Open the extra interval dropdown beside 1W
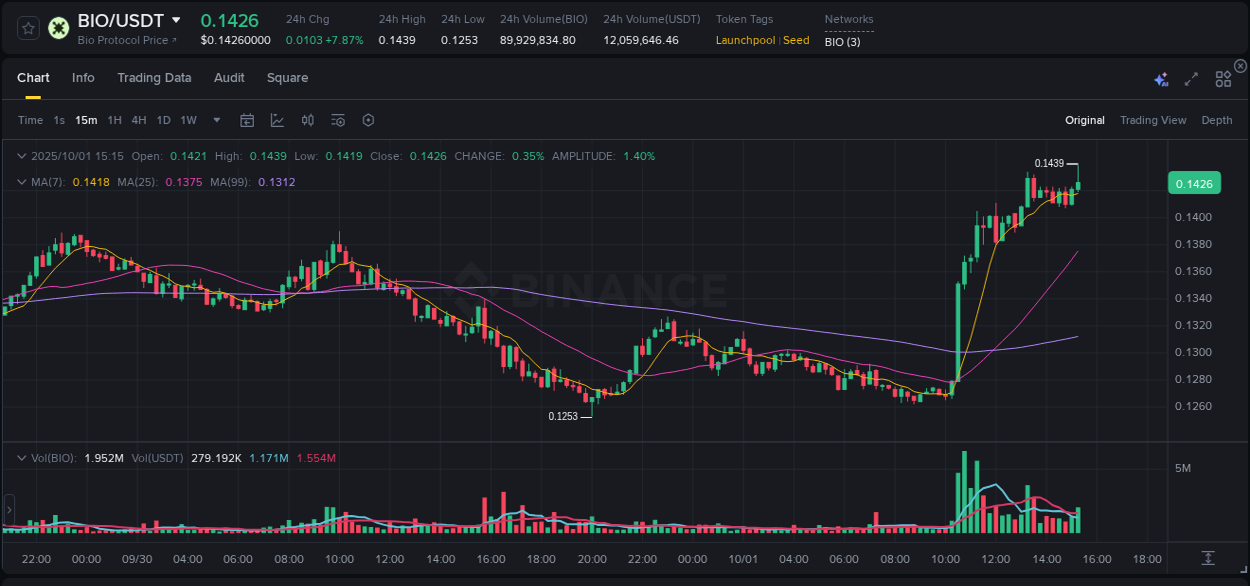 point(215,120)
